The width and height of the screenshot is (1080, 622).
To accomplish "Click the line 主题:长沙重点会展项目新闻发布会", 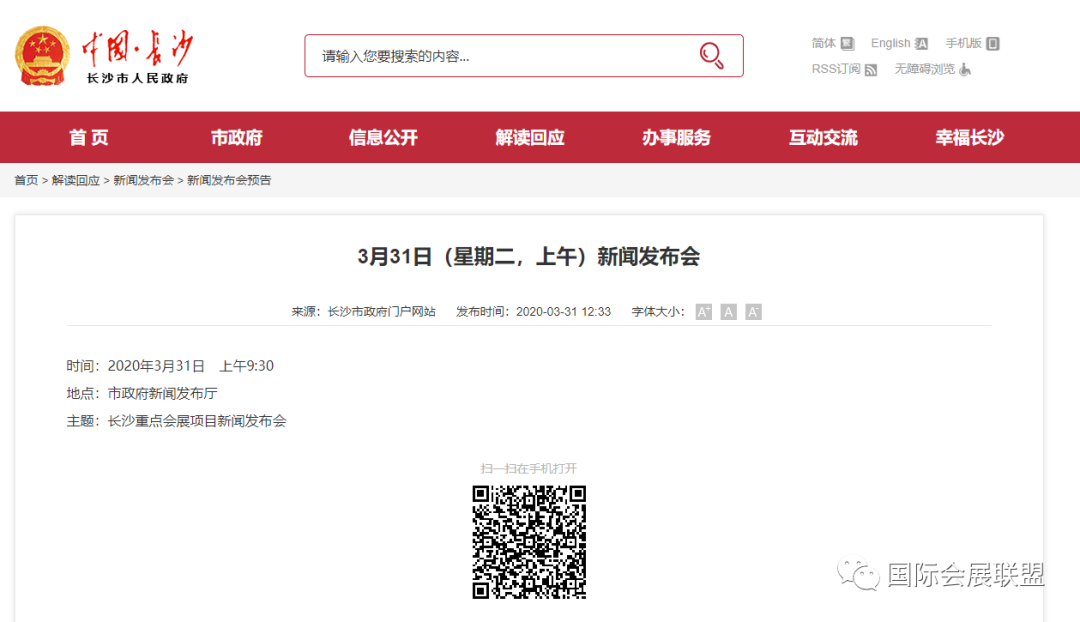I will 176,421.
